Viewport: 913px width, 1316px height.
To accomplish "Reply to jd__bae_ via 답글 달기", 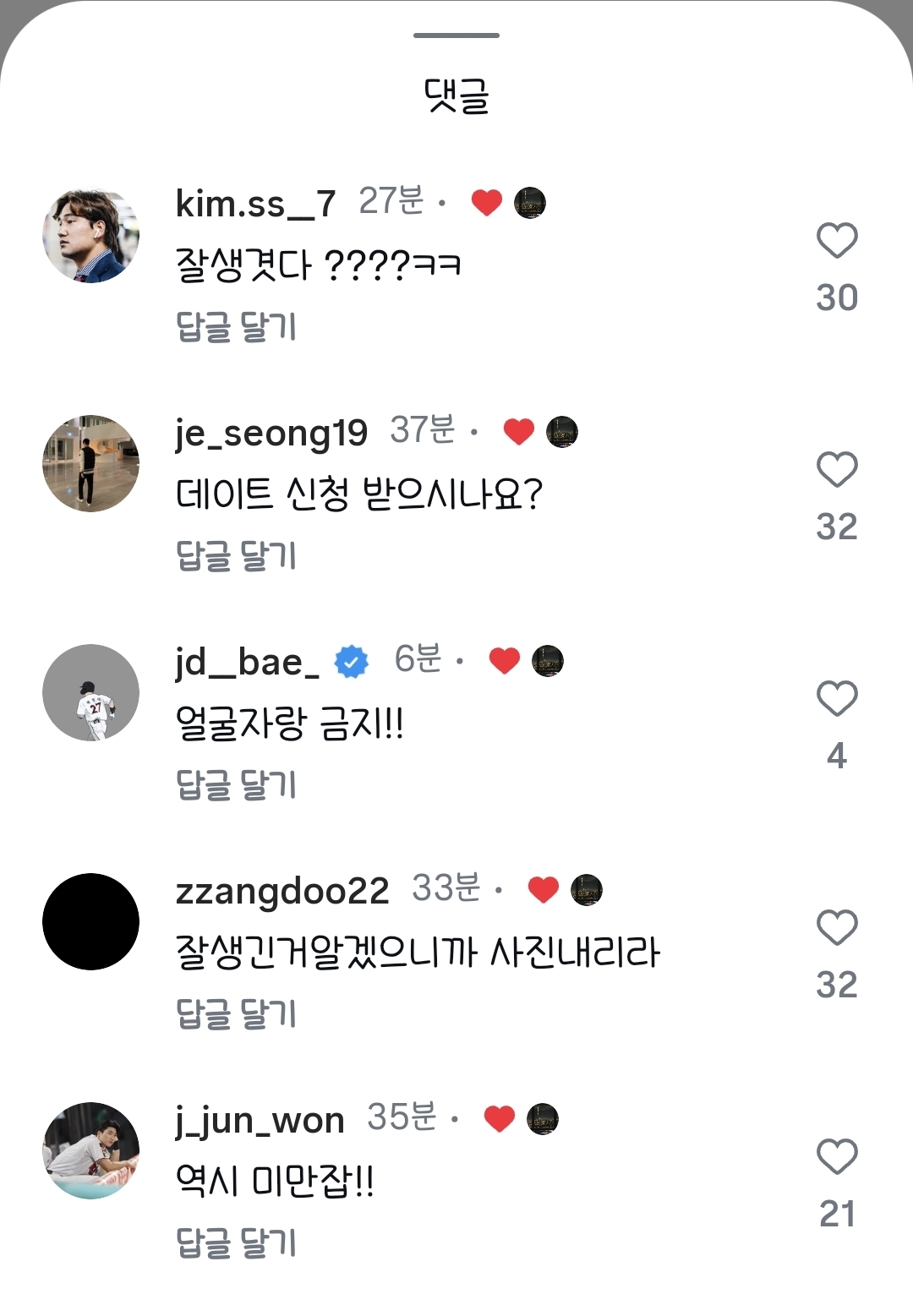I will (x=236, y=784).
